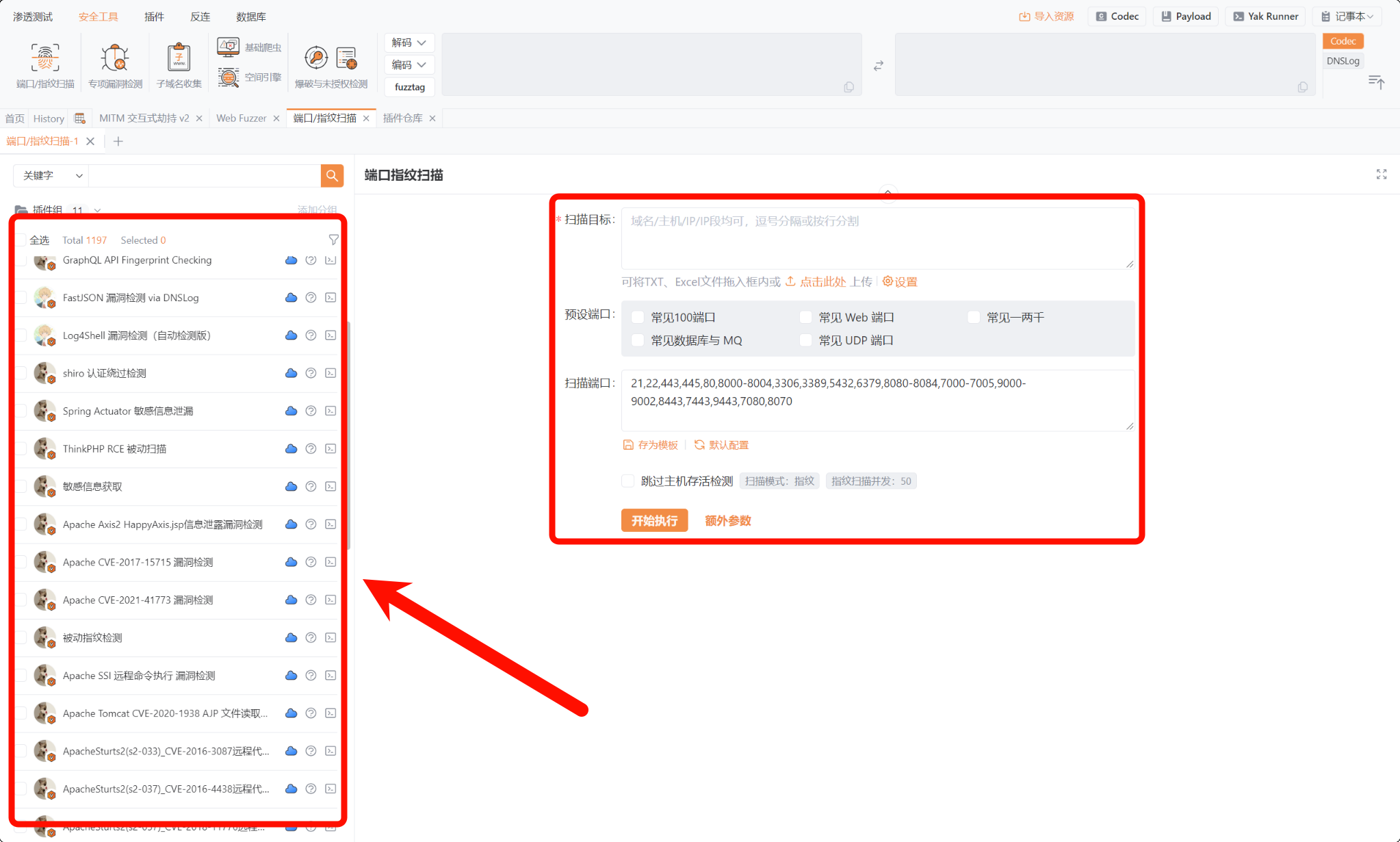Open the 记事本 dropdown menu
The image size is (1400, 842).
[1347, 16]
